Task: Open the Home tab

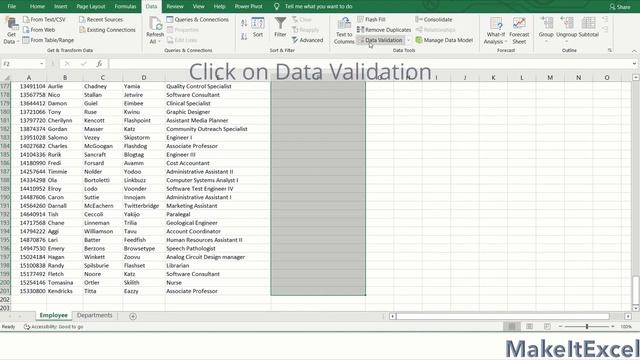Action: tap(37, 6)
